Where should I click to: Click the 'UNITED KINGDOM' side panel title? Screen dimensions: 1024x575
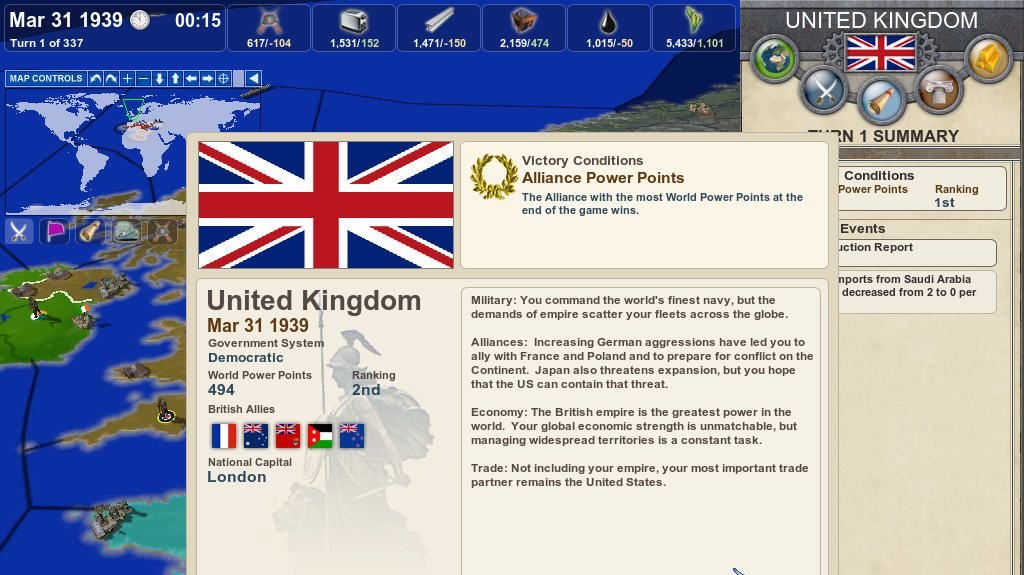pyautogui.click(x=881, y=20)
